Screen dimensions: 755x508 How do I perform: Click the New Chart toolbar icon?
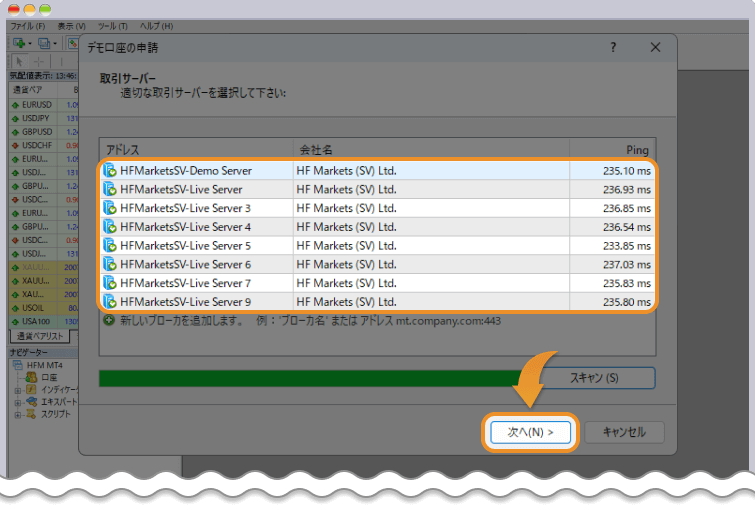[19, 43]
